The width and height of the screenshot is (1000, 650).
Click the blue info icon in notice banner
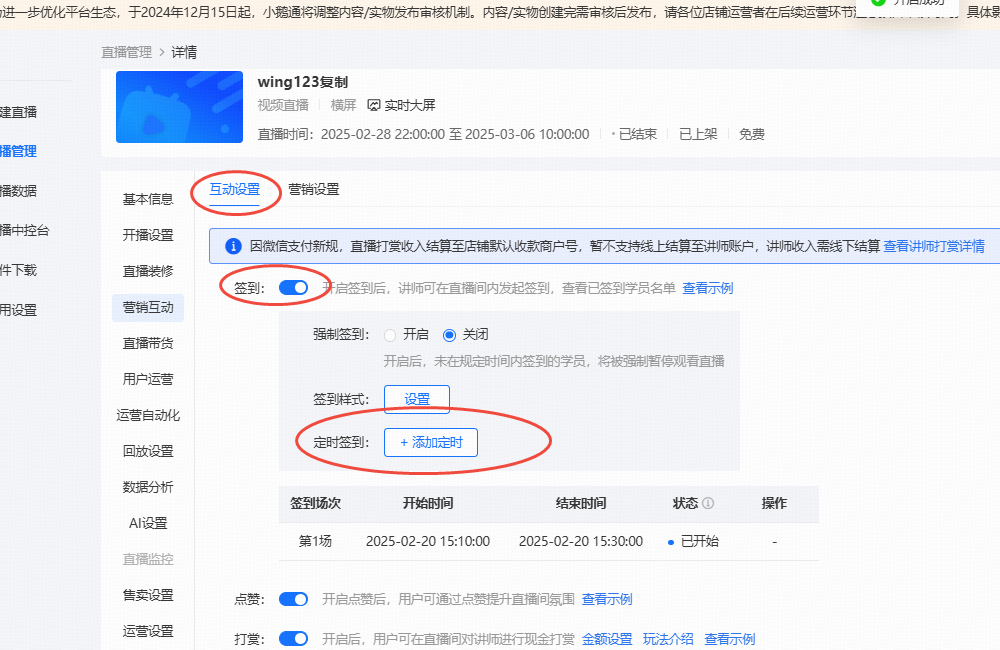[x=233, y=246]
